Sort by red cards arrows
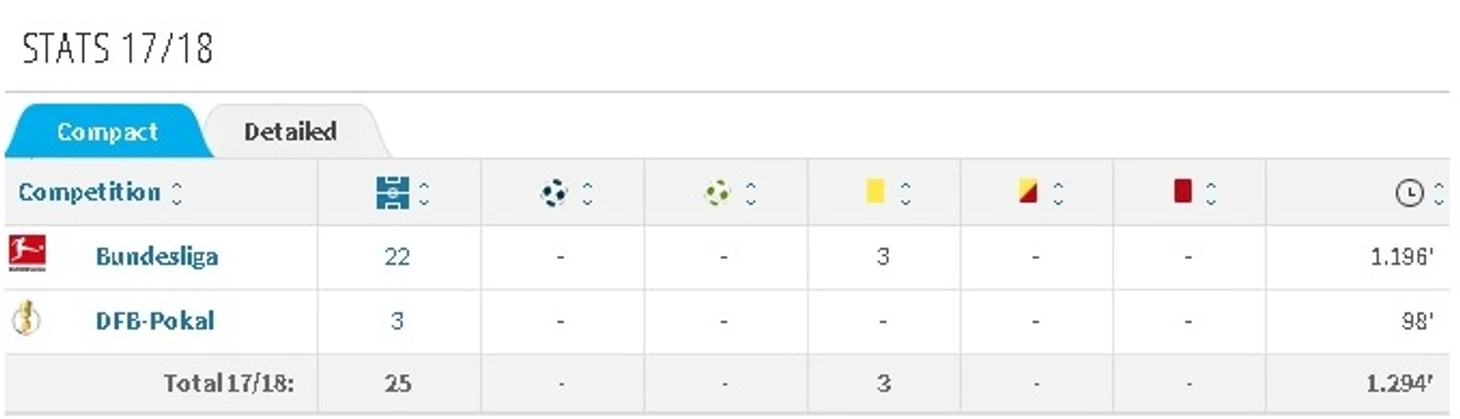Image resolution: width=1460 pixels, height=419 pixels. [x=1211, y=193]
